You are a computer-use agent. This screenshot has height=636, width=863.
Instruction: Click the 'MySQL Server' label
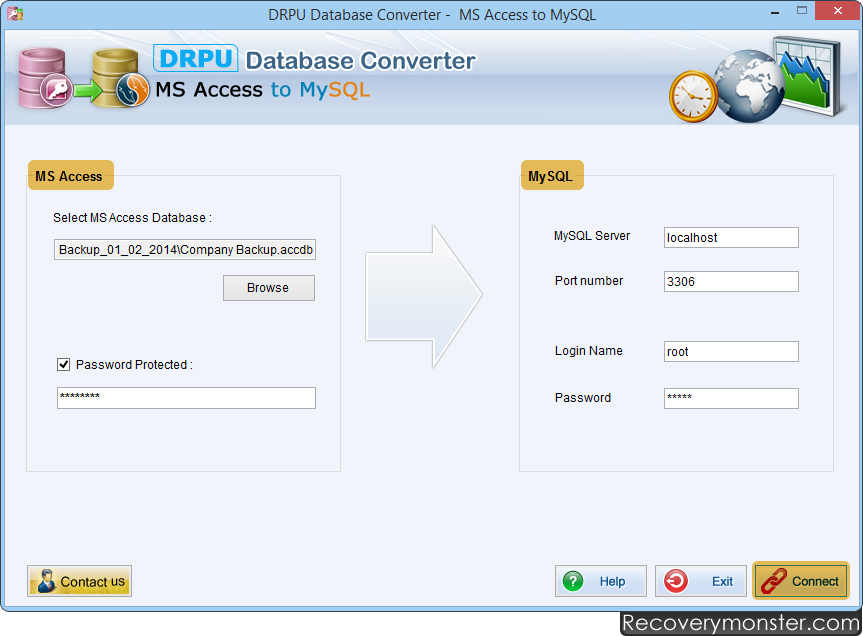click(592, 236)
